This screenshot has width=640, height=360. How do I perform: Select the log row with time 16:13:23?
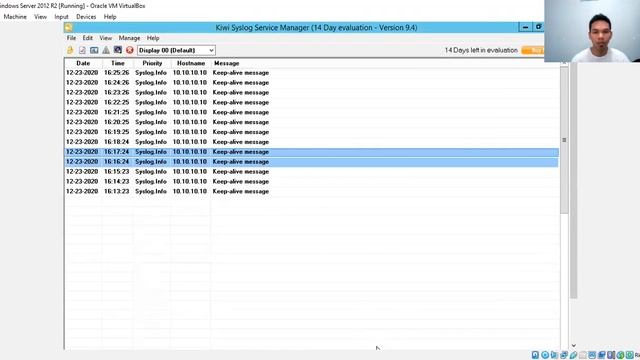click(312, 191)
